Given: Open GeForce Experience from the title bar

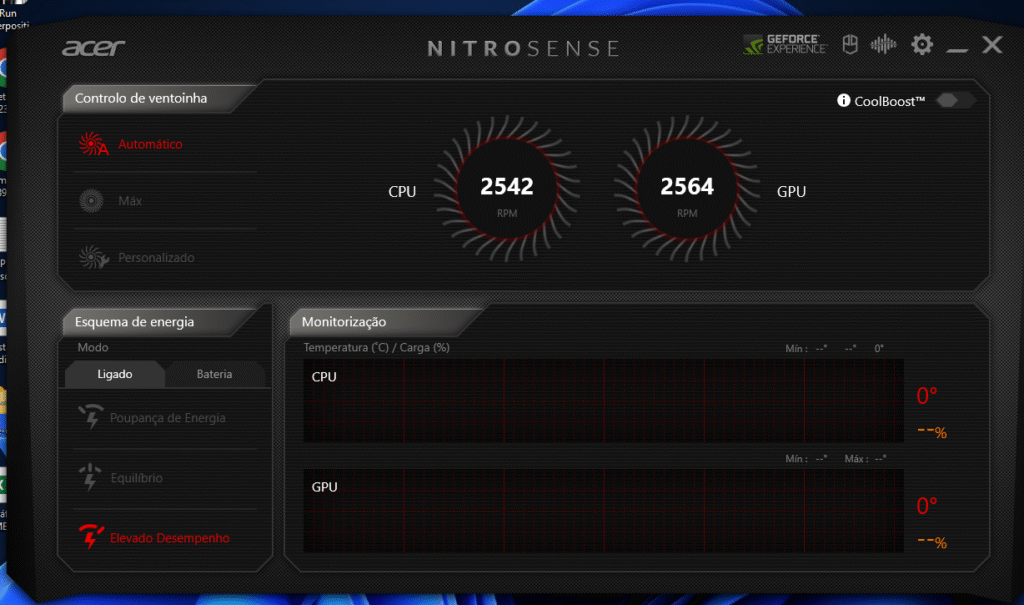Looking at the screenshot, I should [785, 44].
